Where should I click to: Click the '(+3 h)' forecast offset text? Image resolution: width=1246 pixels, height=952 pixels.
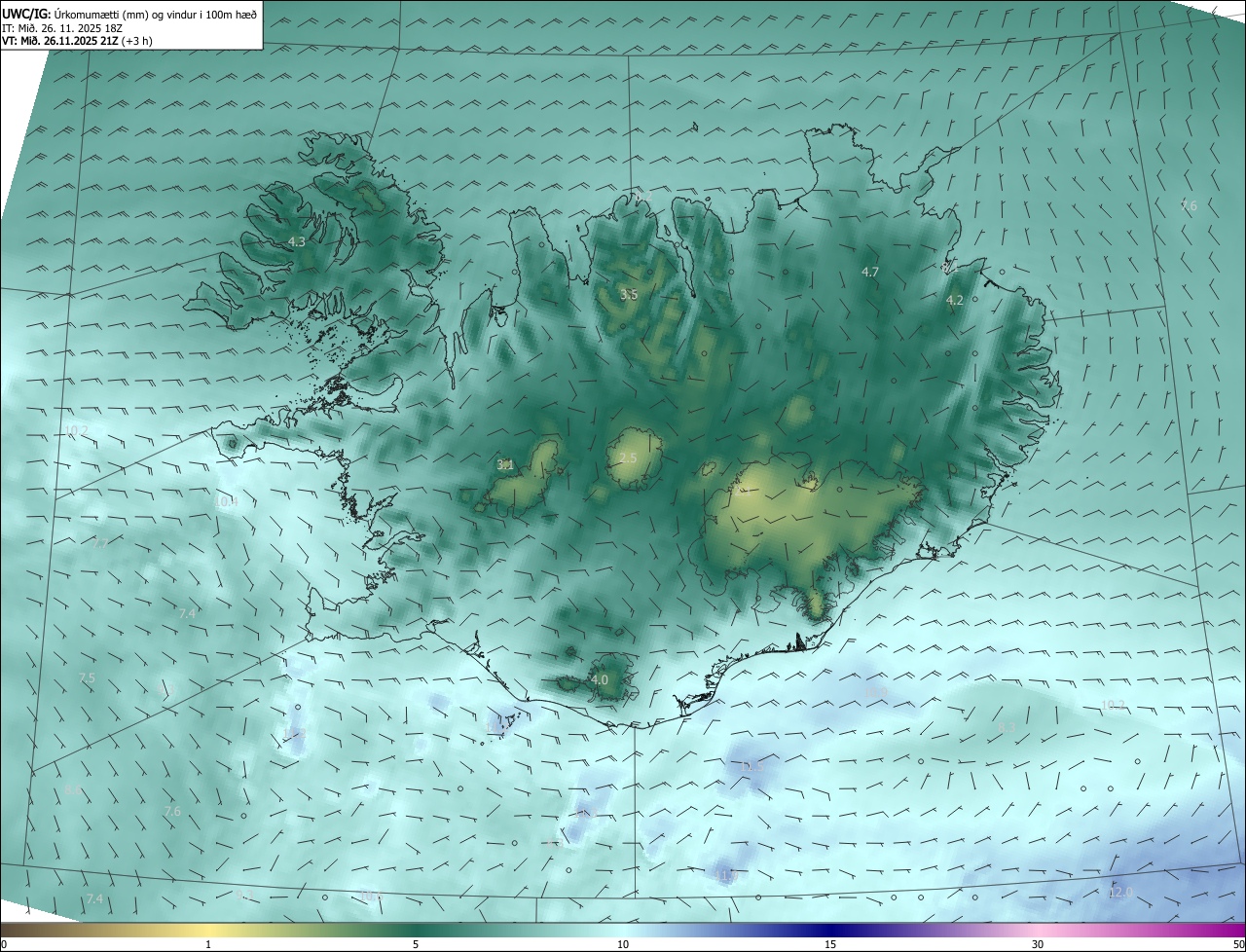(x=136, y=41)
